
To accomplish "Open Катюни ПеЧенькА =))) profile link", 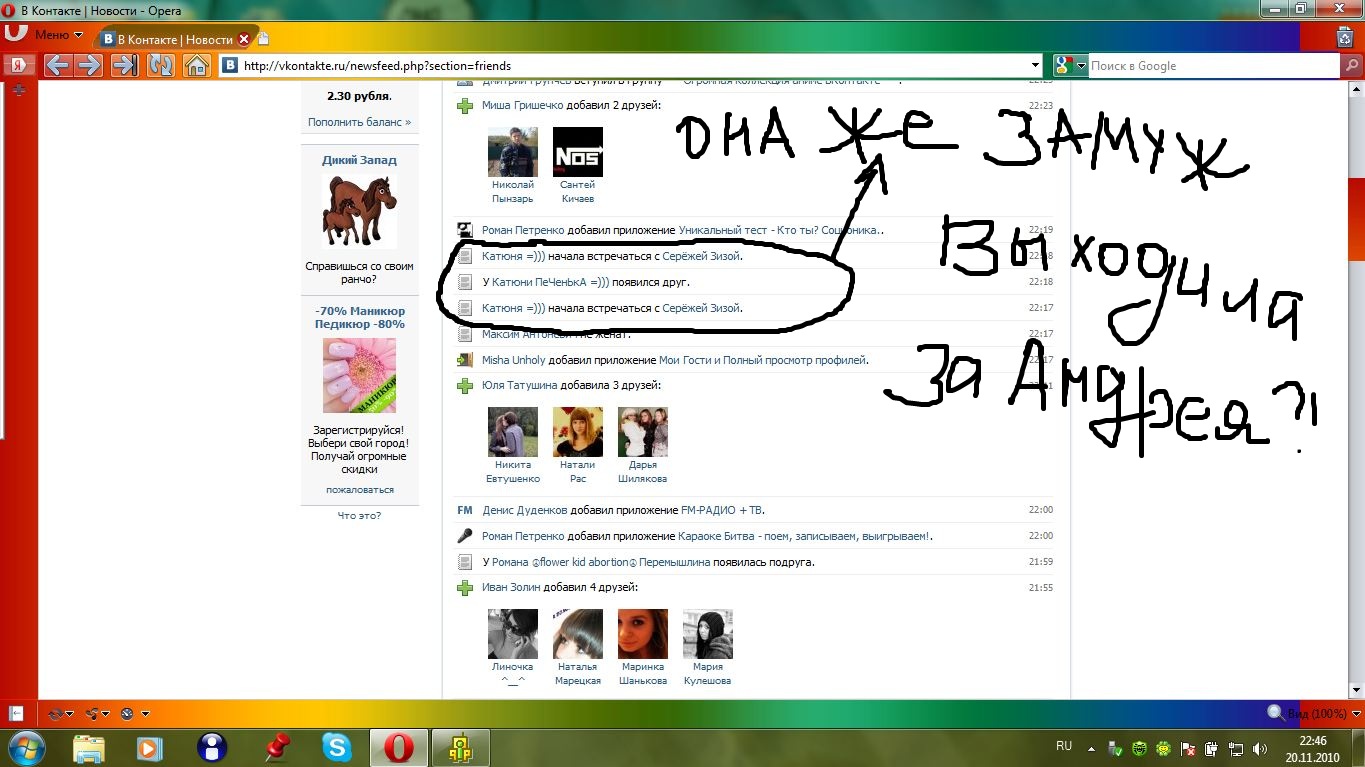I will 550,282.
